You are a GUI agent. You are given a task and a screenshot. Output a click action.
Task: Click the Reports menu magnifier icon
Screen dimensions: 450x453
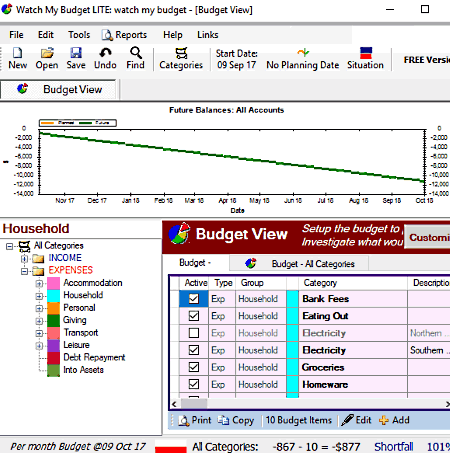point(107,35)
